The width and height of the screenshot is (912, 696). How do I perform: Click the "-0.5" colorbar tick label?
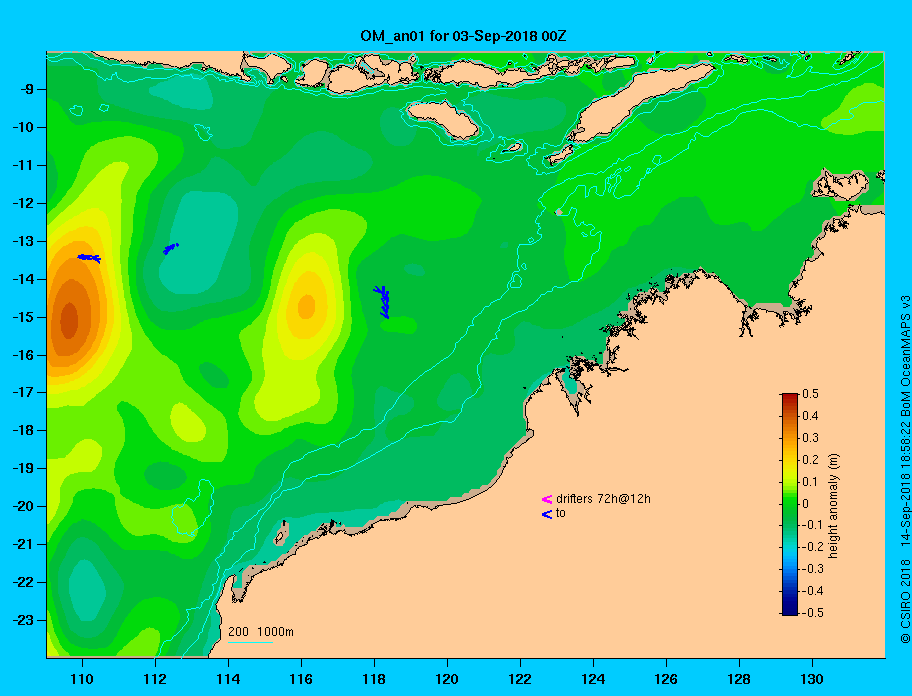pyautogui.click(x=812, y=613)
